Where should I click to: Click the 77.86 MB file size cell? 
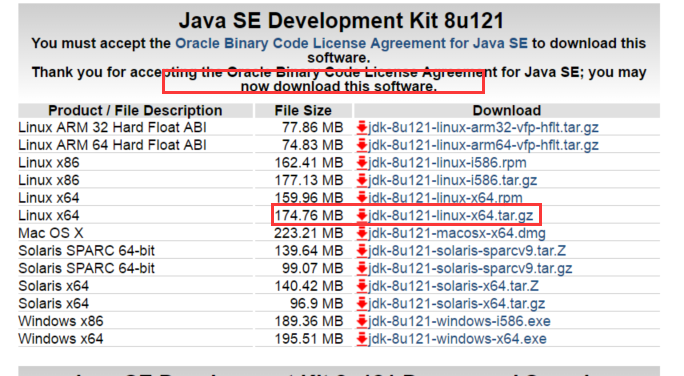[x=312, y=127]
